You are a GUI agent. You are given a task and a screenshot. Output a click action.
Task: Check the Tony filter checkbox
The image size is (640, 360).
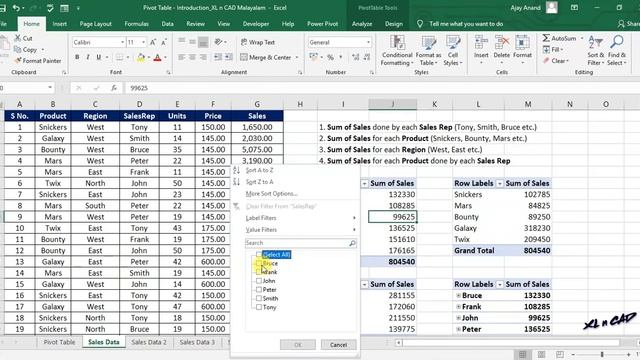pos(259,307)
